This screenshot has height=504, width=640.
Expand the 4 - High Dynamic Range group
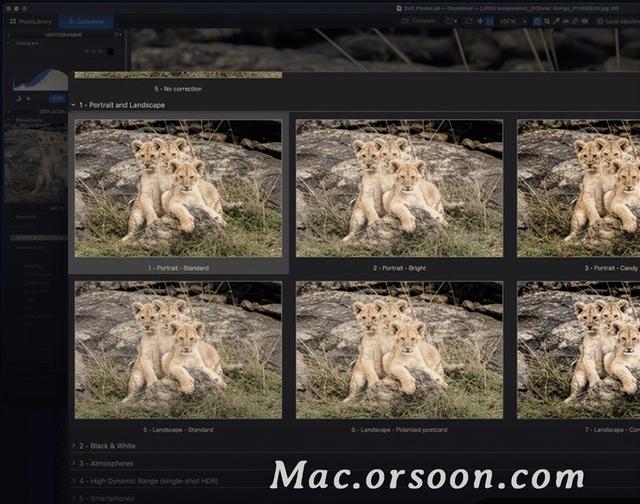pyautogui.click(x=74, y=481)
